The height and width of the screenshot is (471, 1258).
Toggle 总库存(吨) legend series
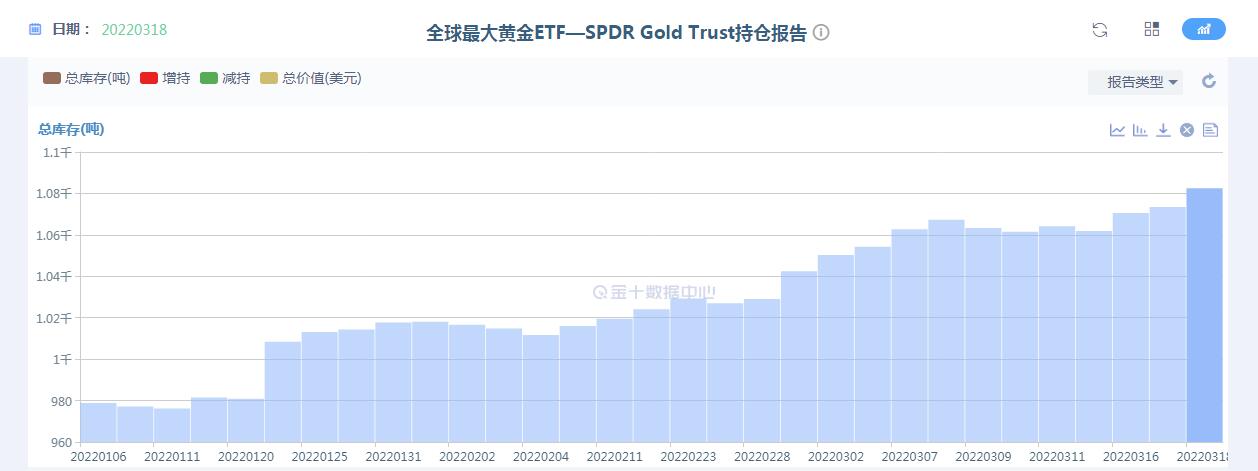[x=87, y=78]
